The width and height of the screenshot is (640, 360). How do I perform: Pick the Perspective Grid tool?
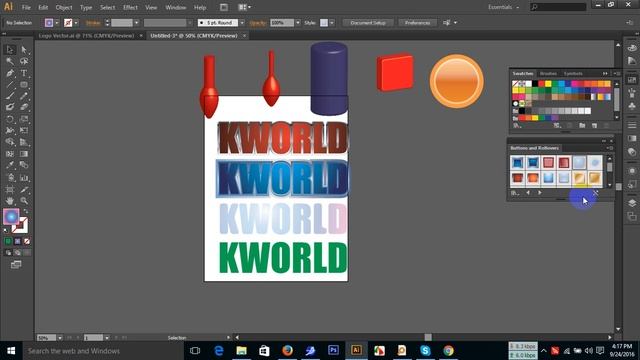pyautogui.click(x=24, y=142)
